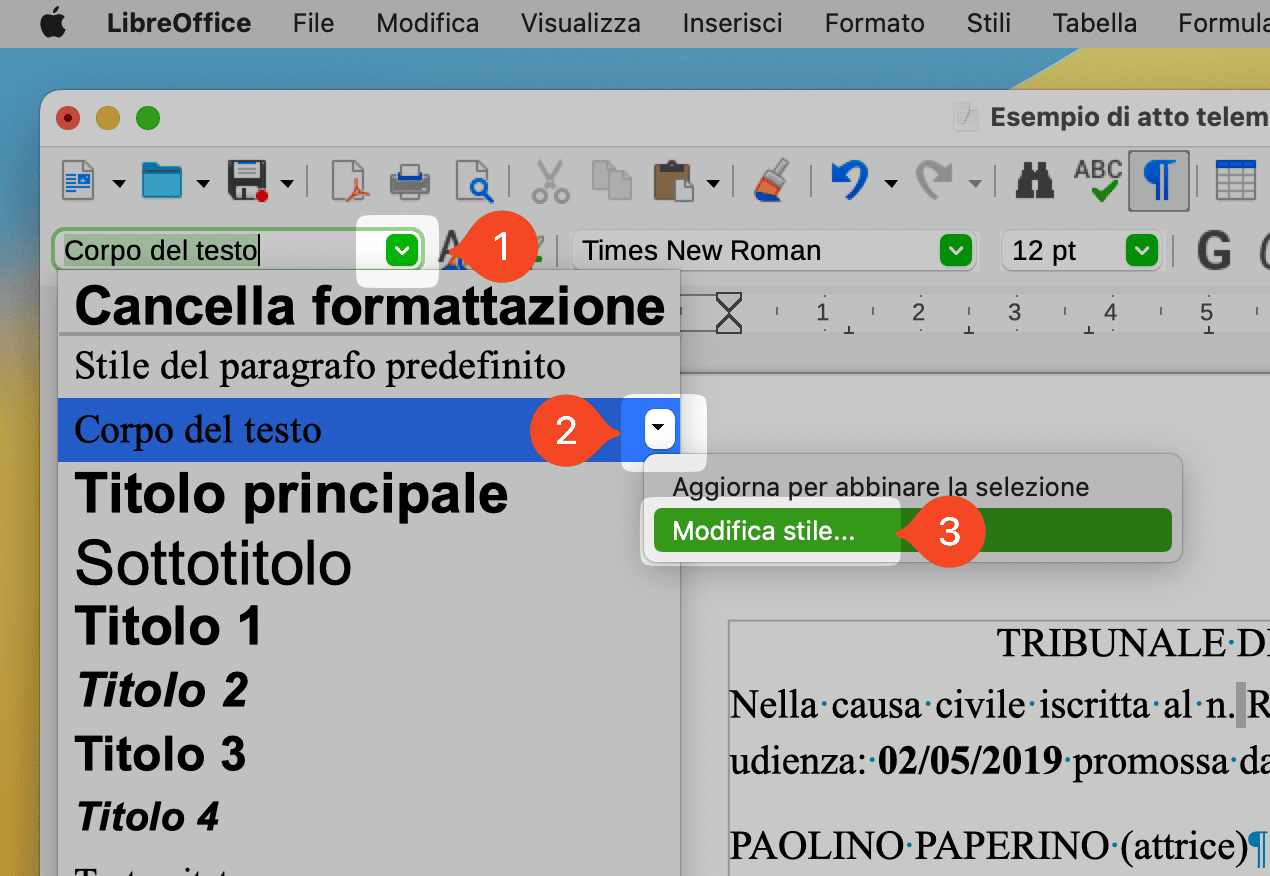Click the Redo arrow icon
This screenshot has height=876, width=1270.
point(936,181)
